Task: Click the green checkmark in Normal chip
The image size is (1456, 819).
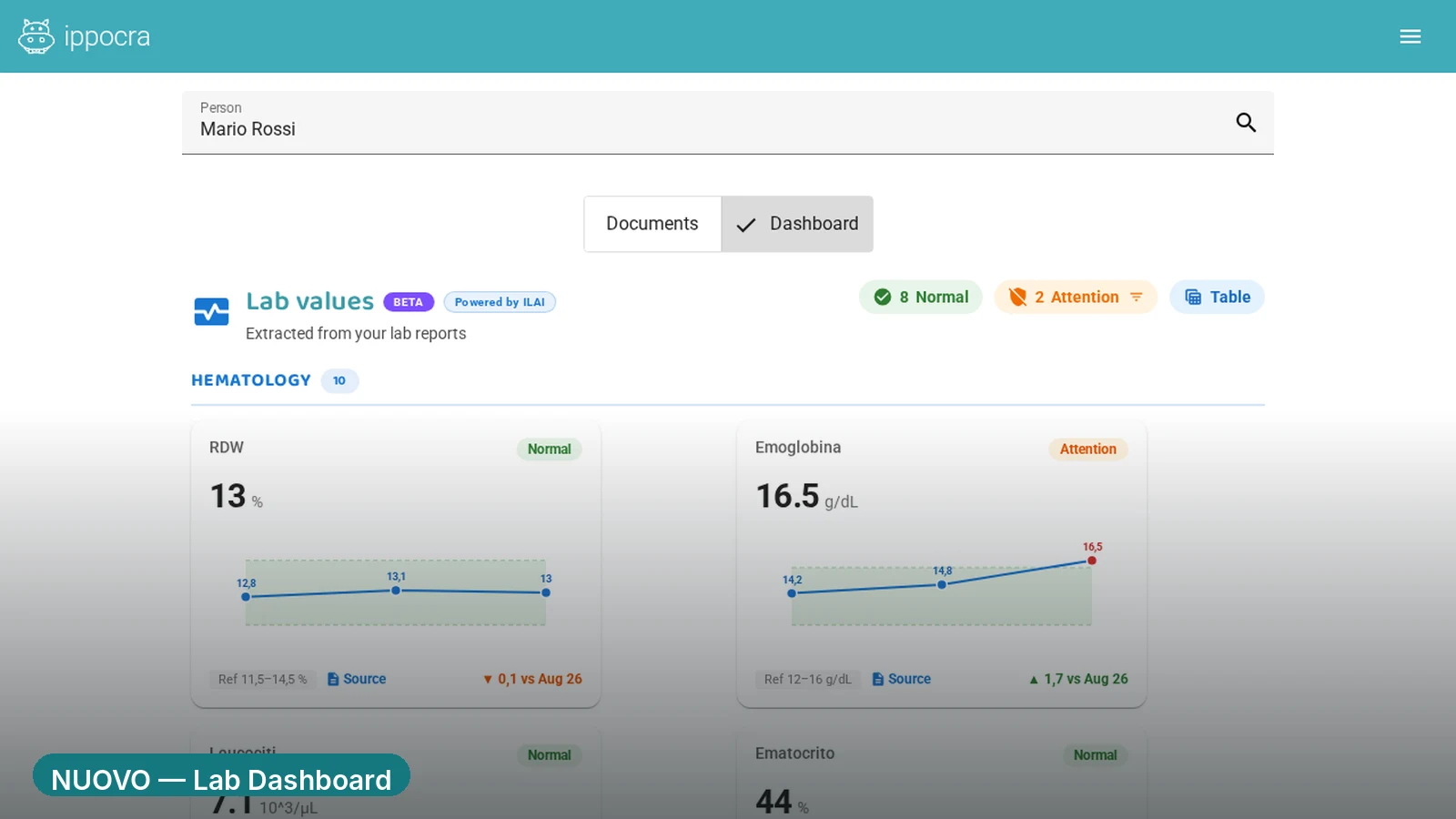Action: [x=883, y=297]
